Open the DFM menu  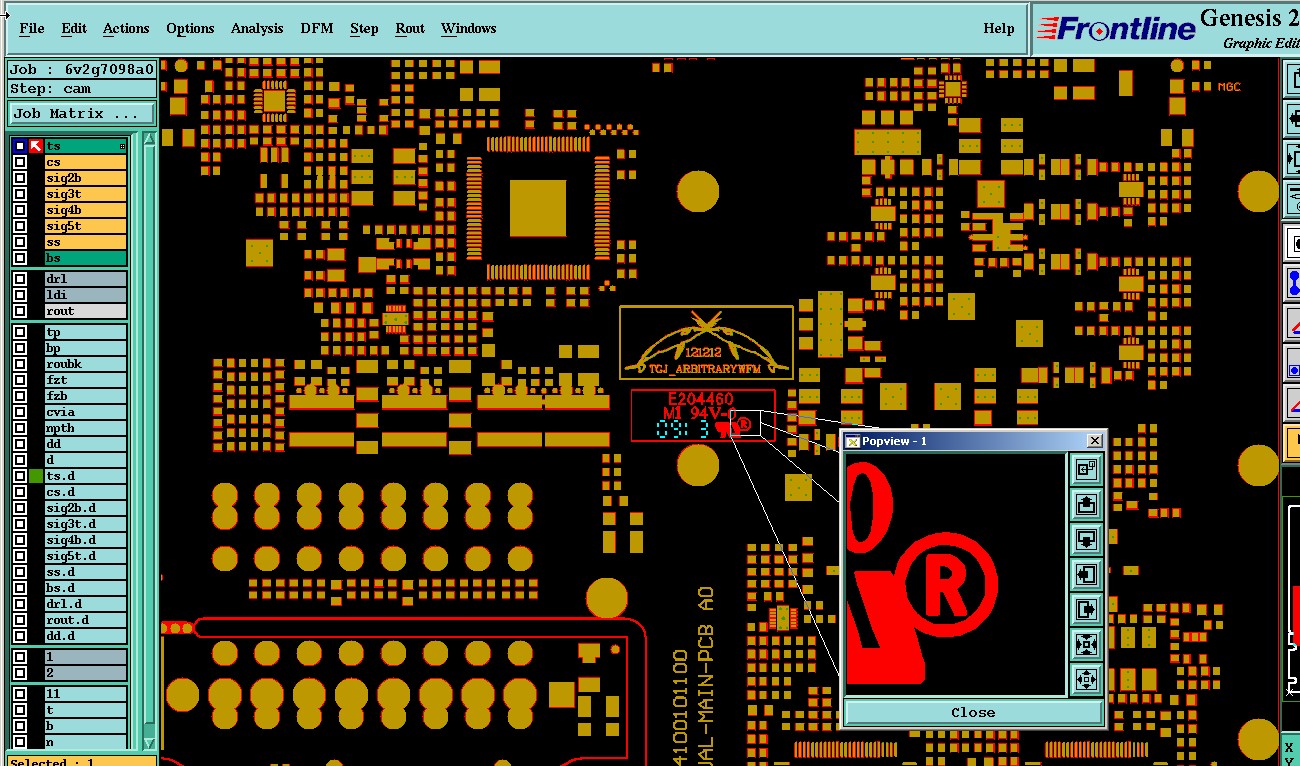[x=317, y=28]
